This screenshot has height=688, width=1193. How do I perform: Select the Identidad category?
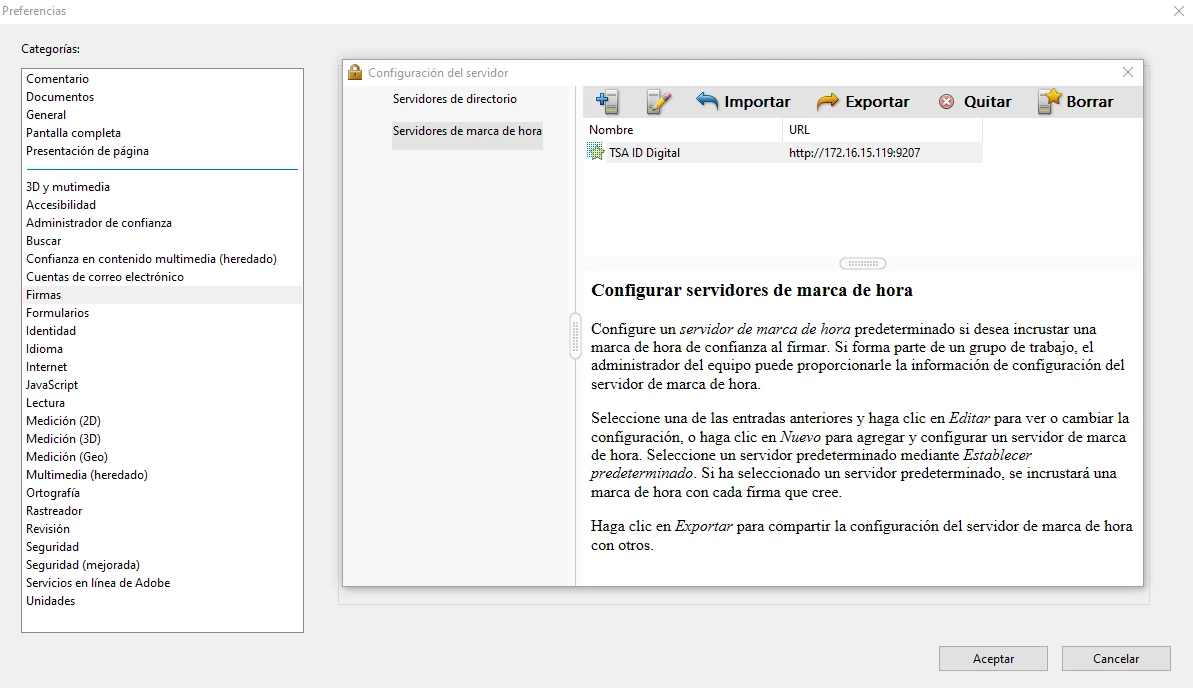point(51,331)
